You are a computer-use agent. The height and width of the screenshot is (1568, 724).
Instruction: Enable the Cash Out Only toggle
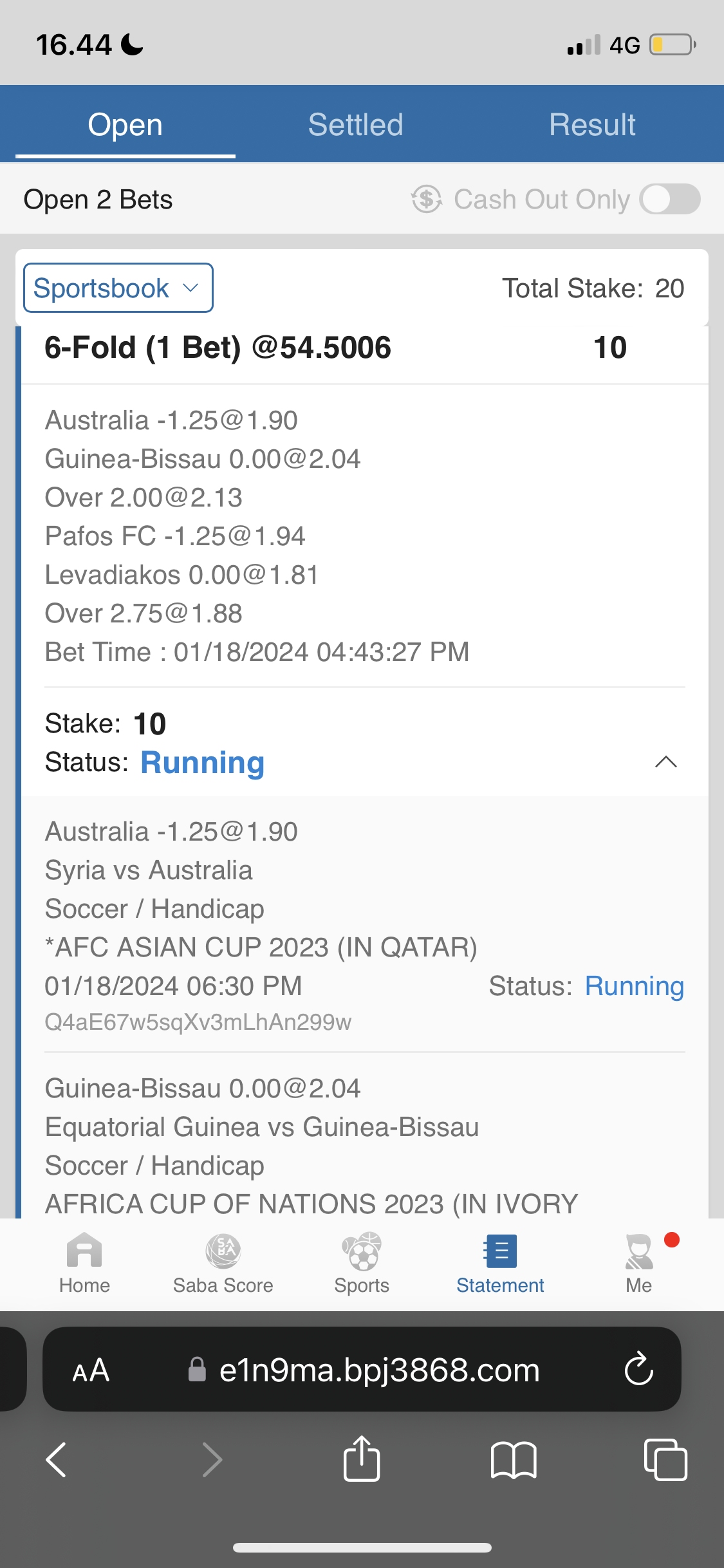coord(669,200)
